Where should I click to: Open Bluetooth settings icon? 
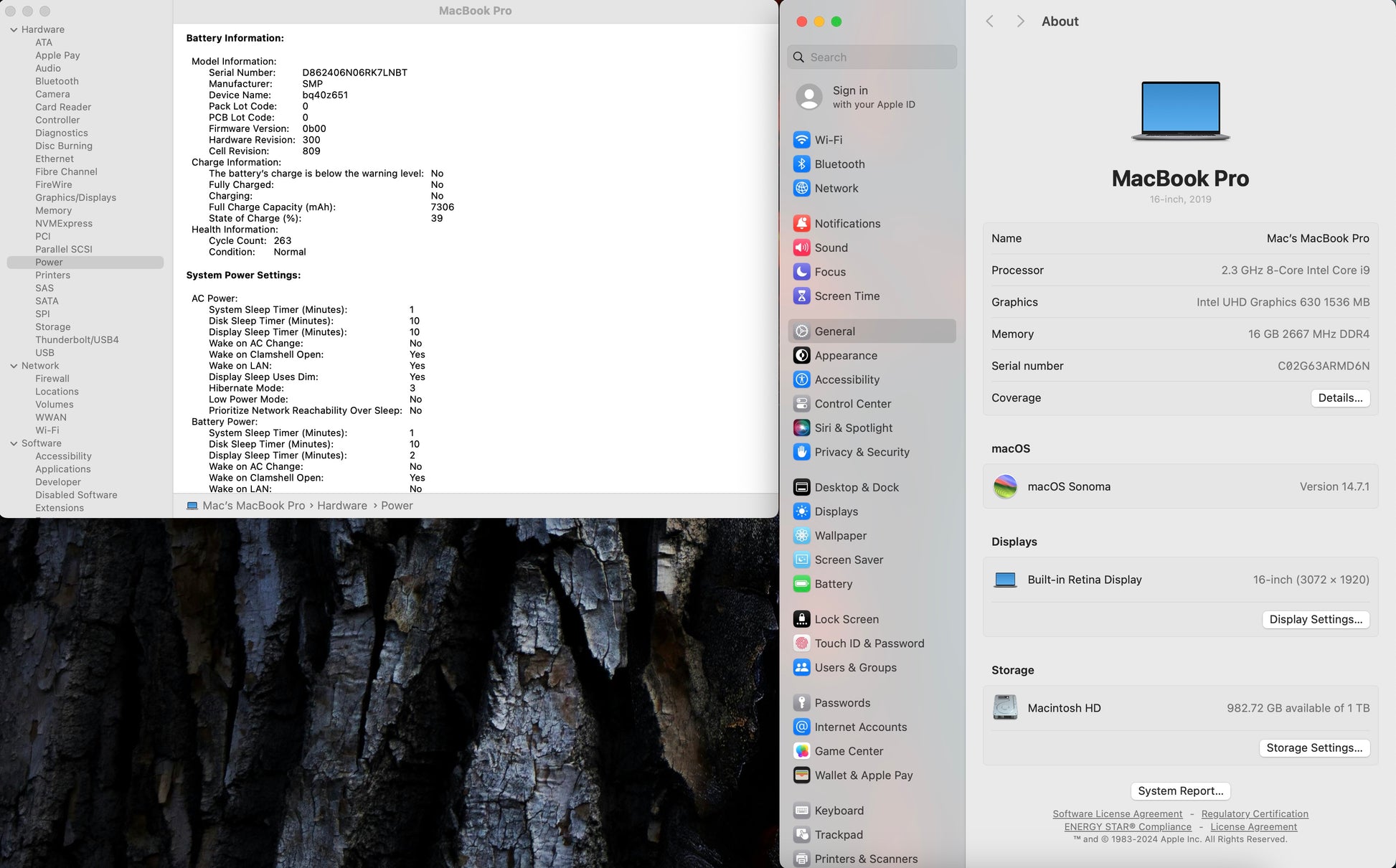[801, 164]
